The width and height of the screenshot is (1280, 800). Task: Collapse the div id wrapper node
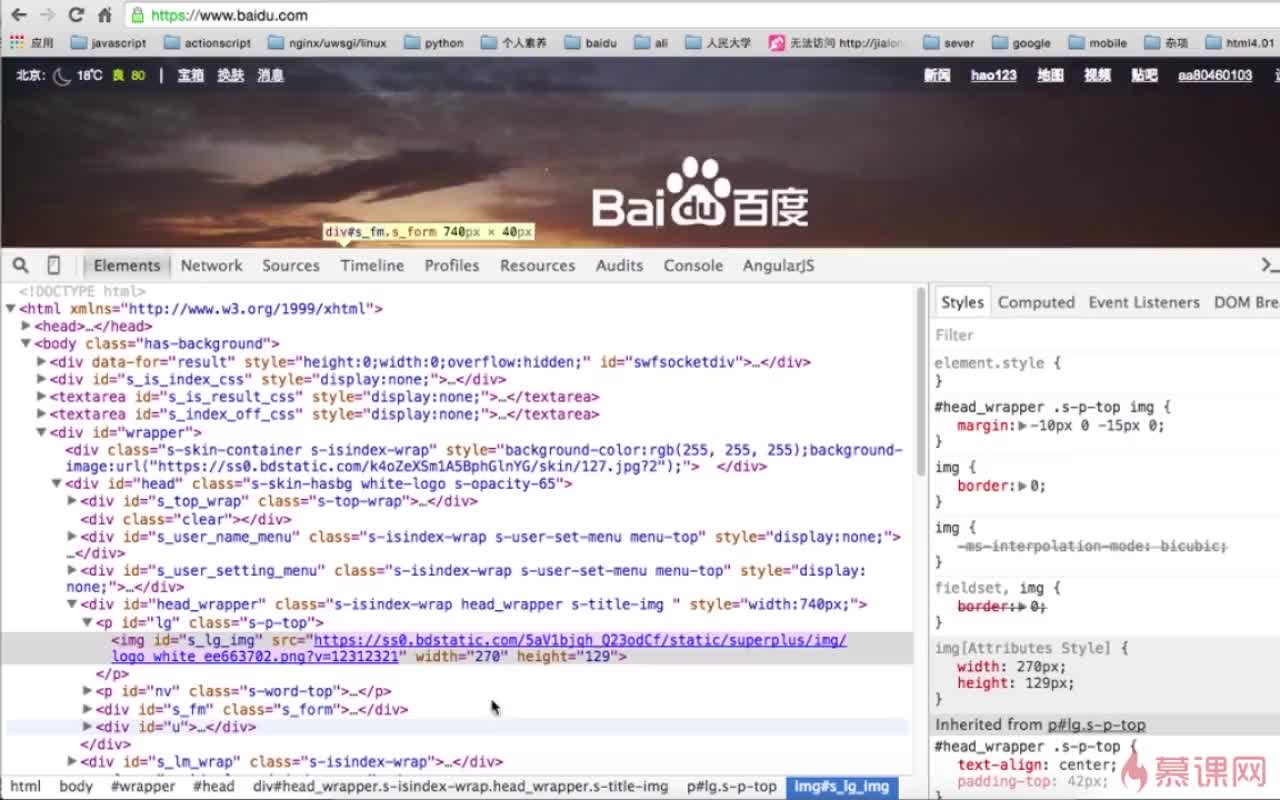point(42,432)
